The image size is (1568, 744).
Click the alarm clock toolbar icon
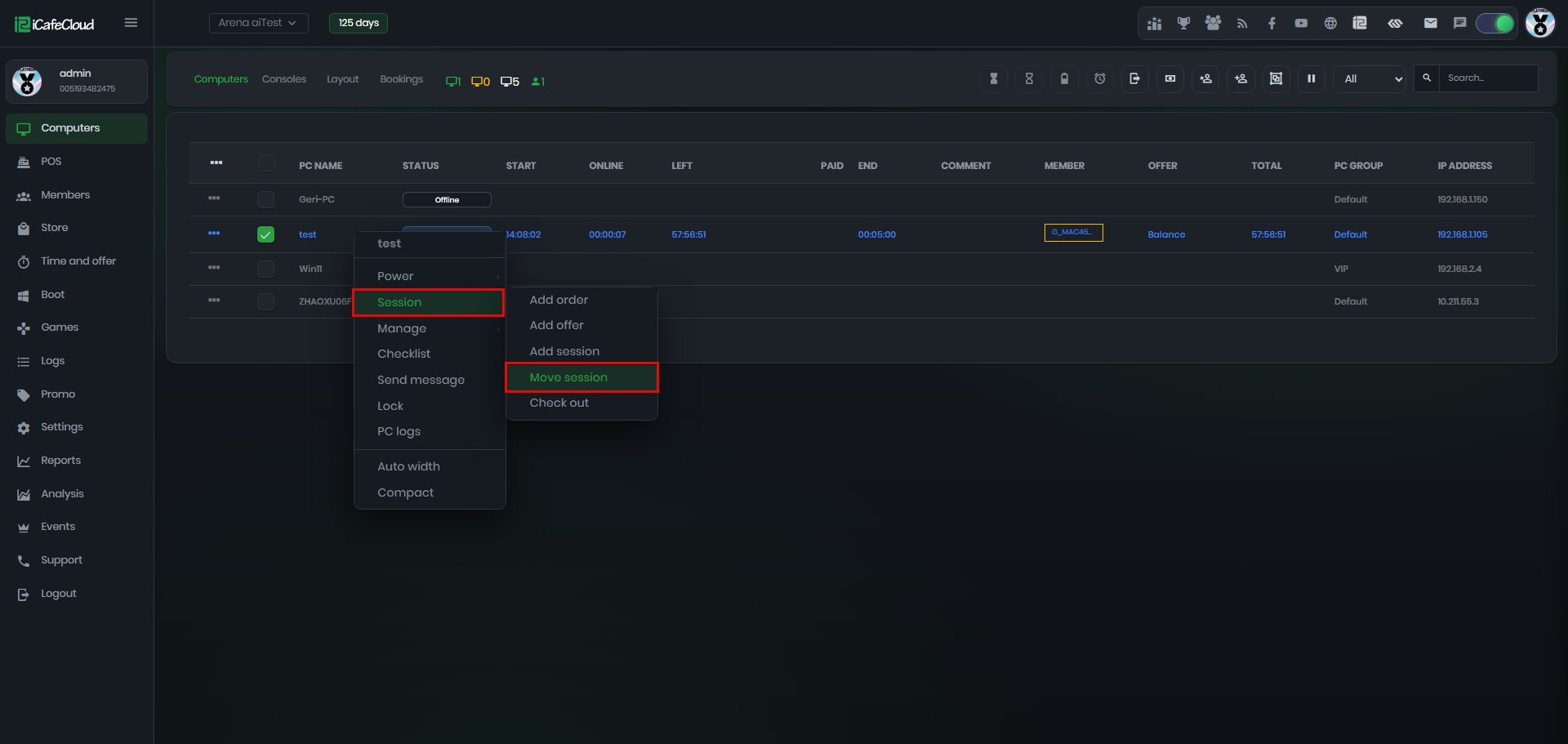tap(1100, 79)
